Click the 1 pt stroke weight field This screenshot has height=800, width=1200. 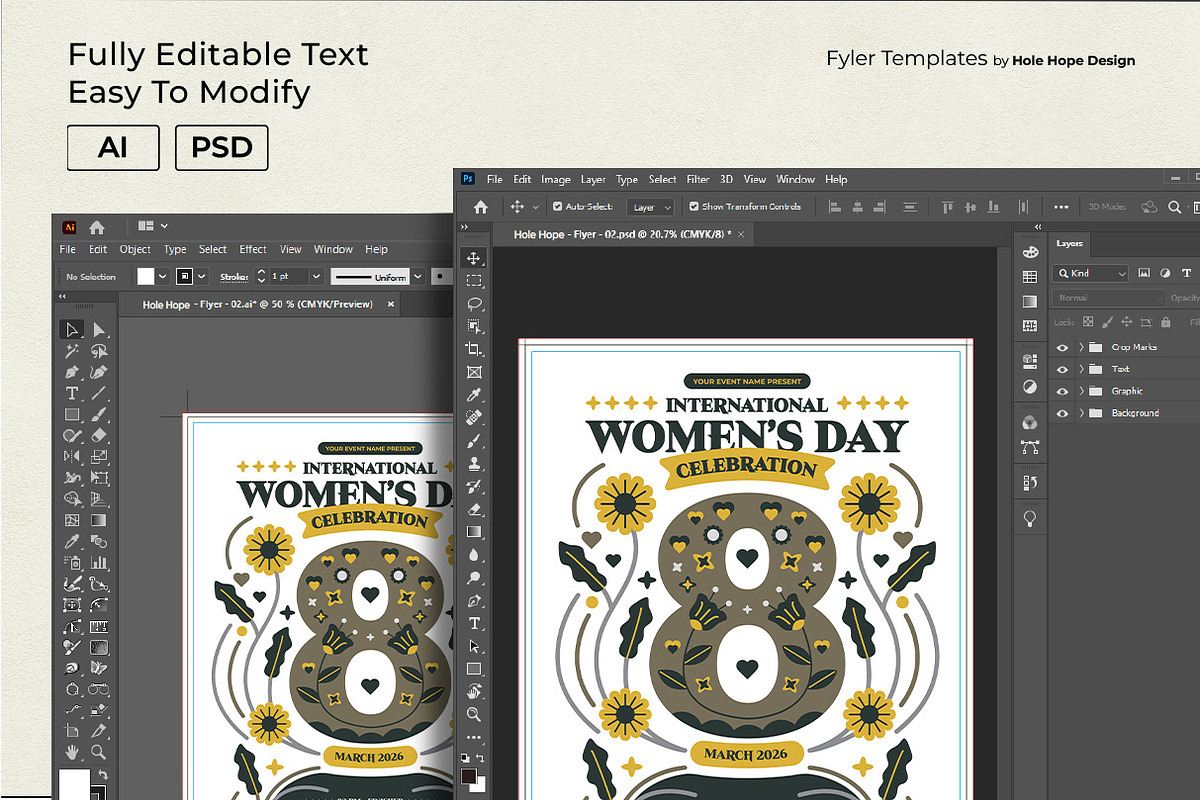pyautogui.click(x=288, y=276)
